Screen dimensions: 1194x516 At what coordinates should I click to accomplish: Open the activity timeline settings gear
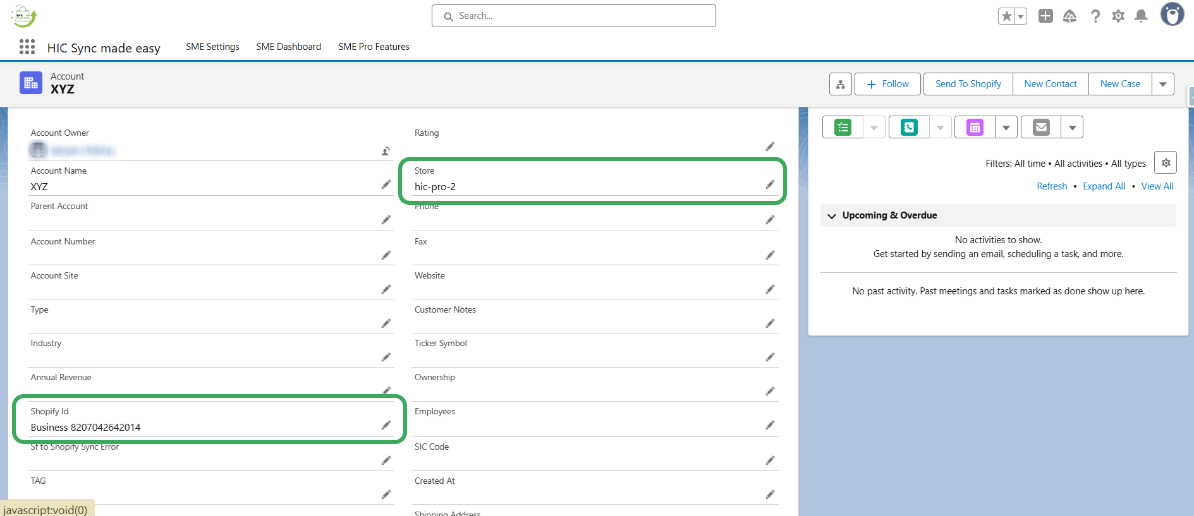click(1164, 163)
